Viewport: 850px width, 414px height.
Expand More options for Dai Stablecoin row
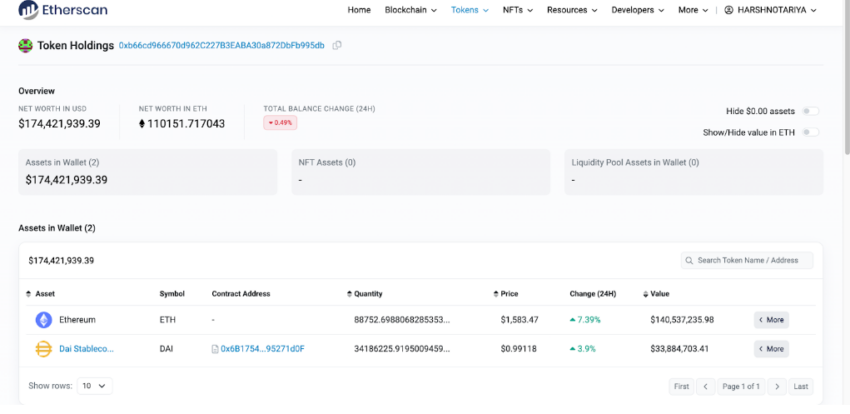(x=771, y=349)
